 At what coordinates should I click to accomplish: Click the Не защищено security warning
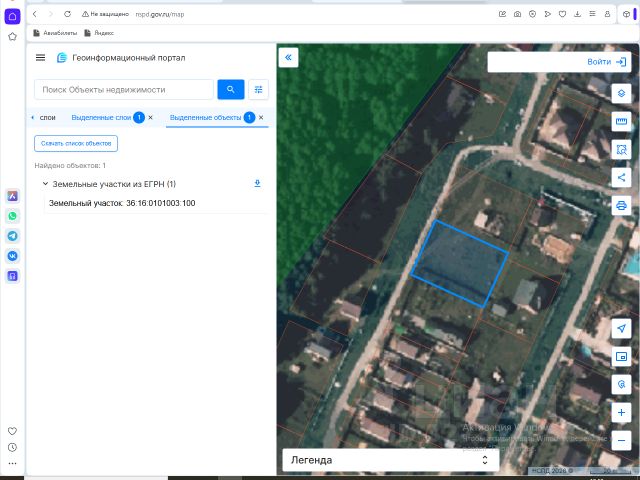point(105,14)
